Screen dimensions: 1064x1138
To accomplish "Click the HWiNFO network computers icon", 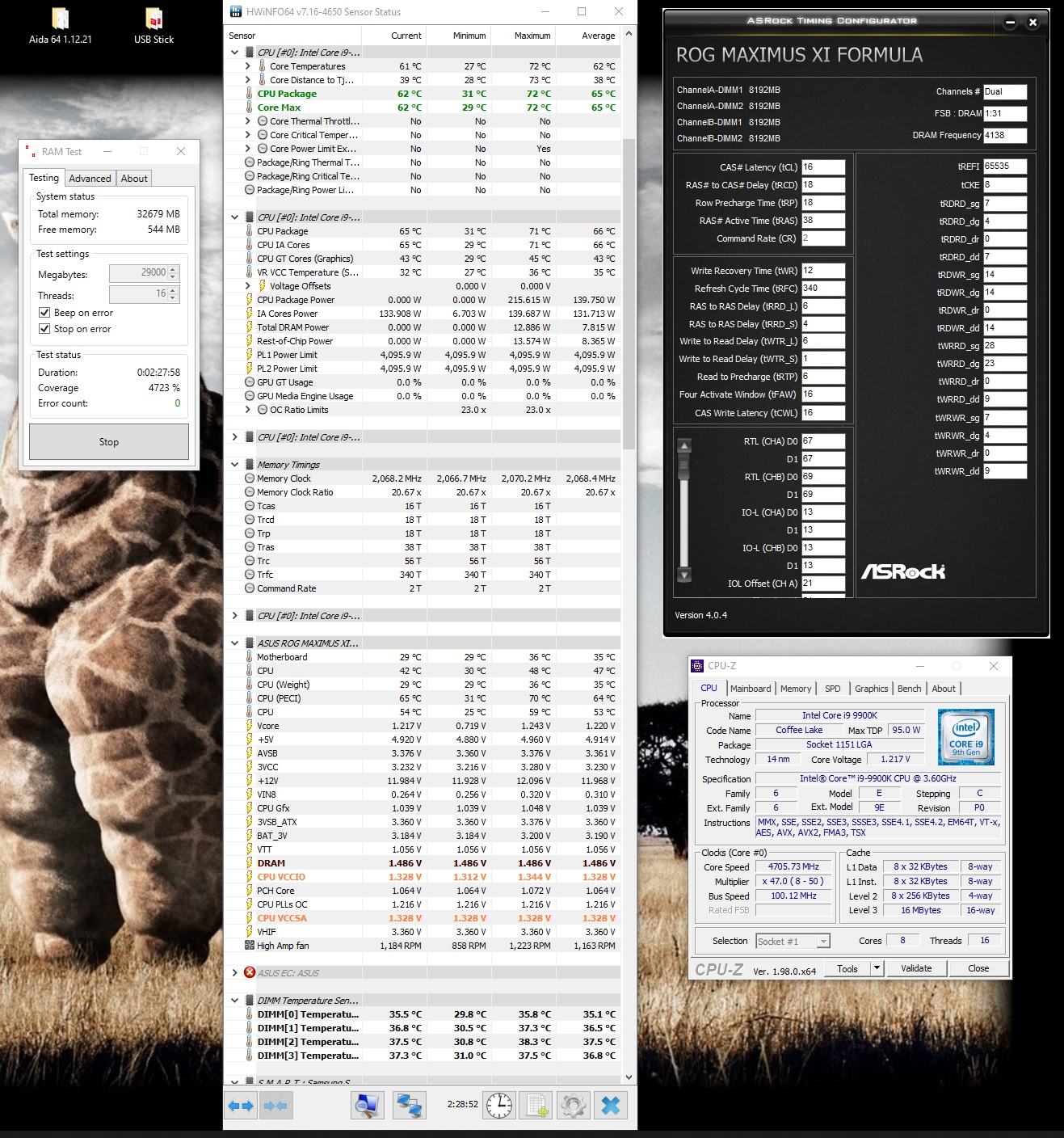I will 410,1106.
